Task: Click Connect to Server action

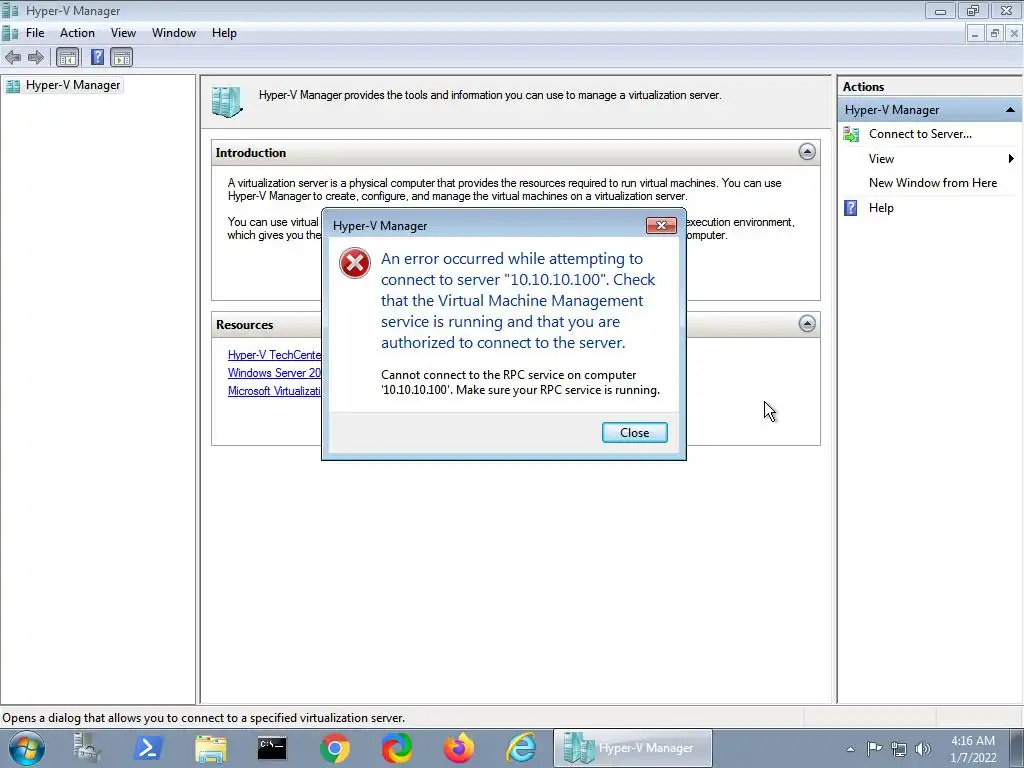Action: [920, 134]
